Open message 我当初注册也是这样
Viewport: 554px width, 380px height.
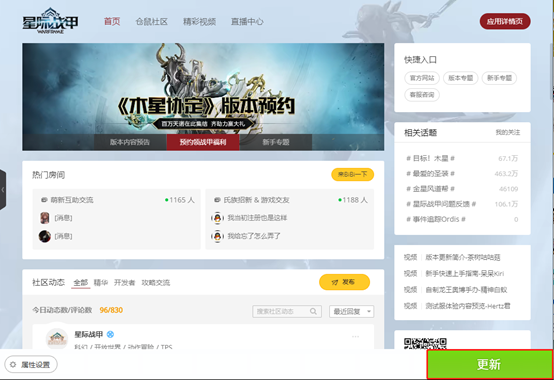pyautogui.click(x=257, y=218)
